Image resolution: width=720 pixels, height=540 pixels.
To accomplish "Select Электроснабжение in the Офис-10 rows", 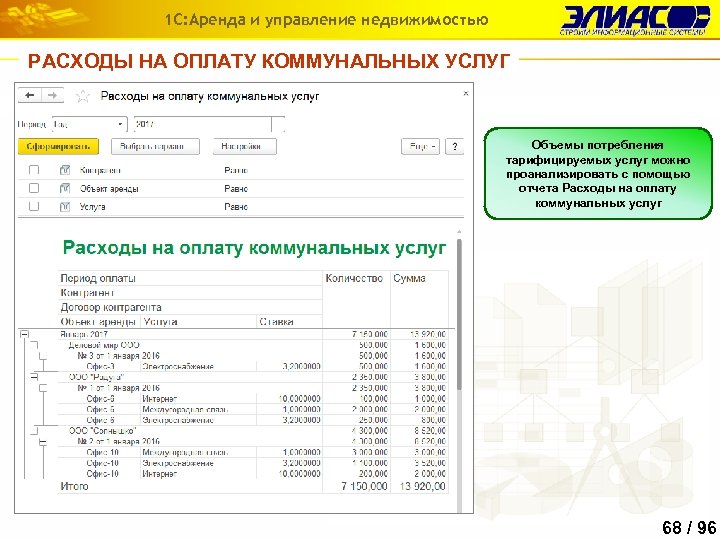I will tap(178, 463).
